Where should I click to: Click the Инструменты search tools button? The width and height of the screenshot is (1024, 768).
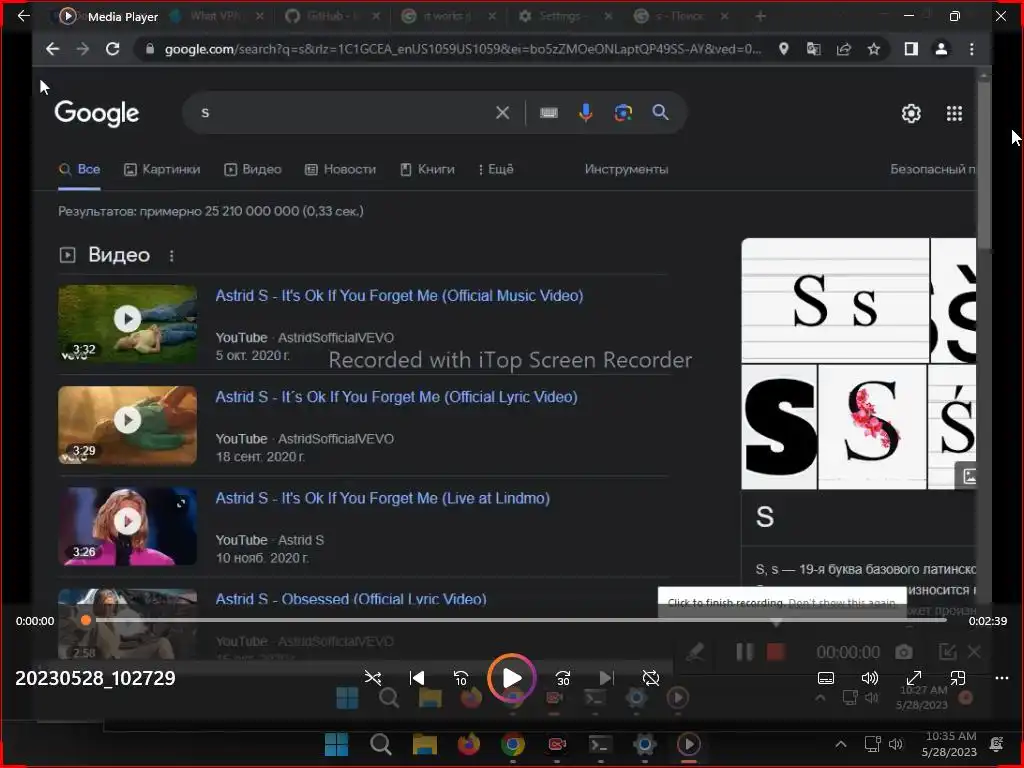pyautogui.click(x=626, y=169)
